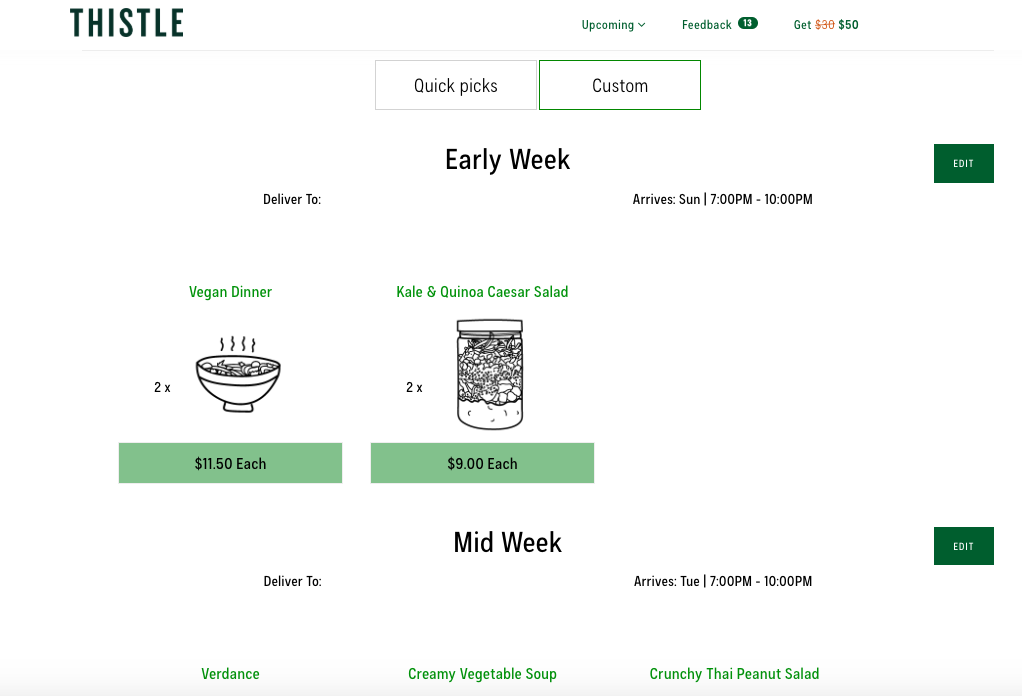Viewport: 1022px width, 696px height.
Task: Click the THISTLE logo
Action: click(126, 23)
